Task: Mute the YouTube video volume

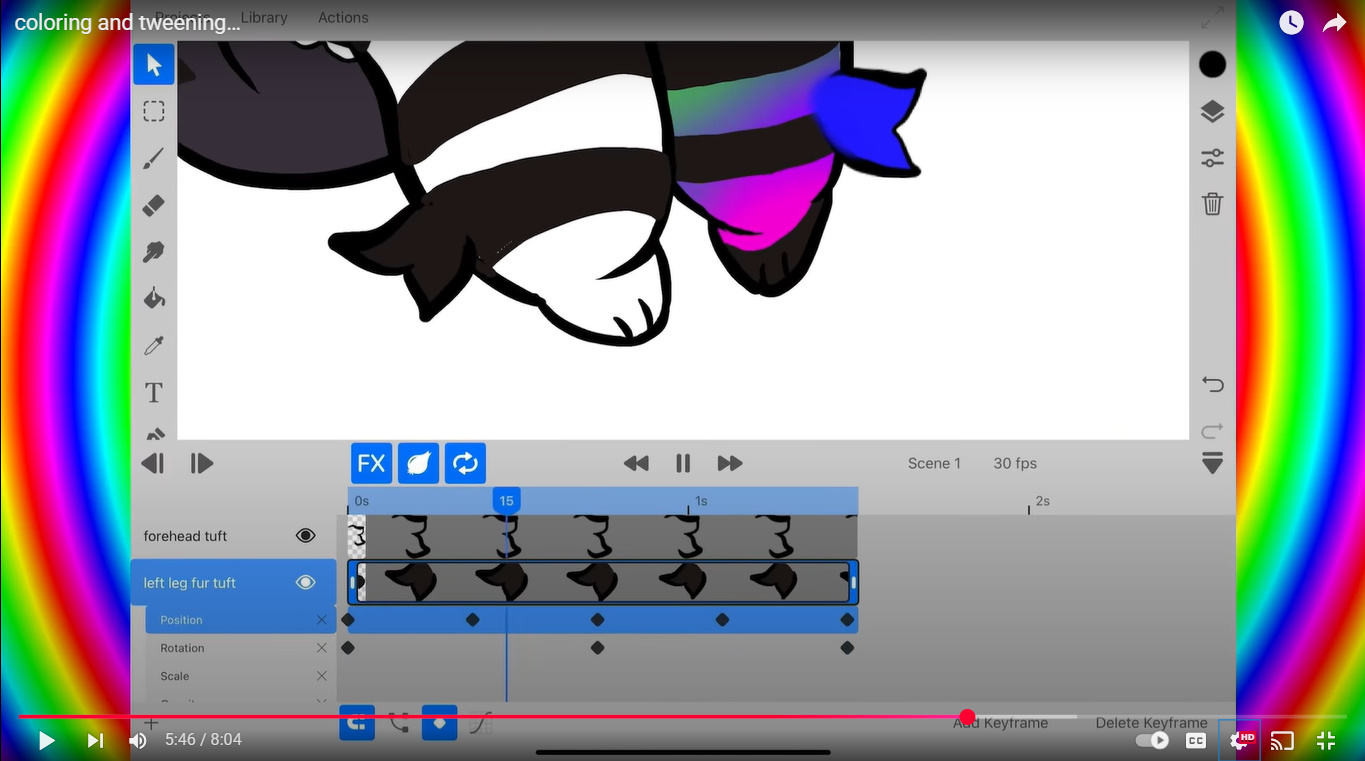Action: 138,741
